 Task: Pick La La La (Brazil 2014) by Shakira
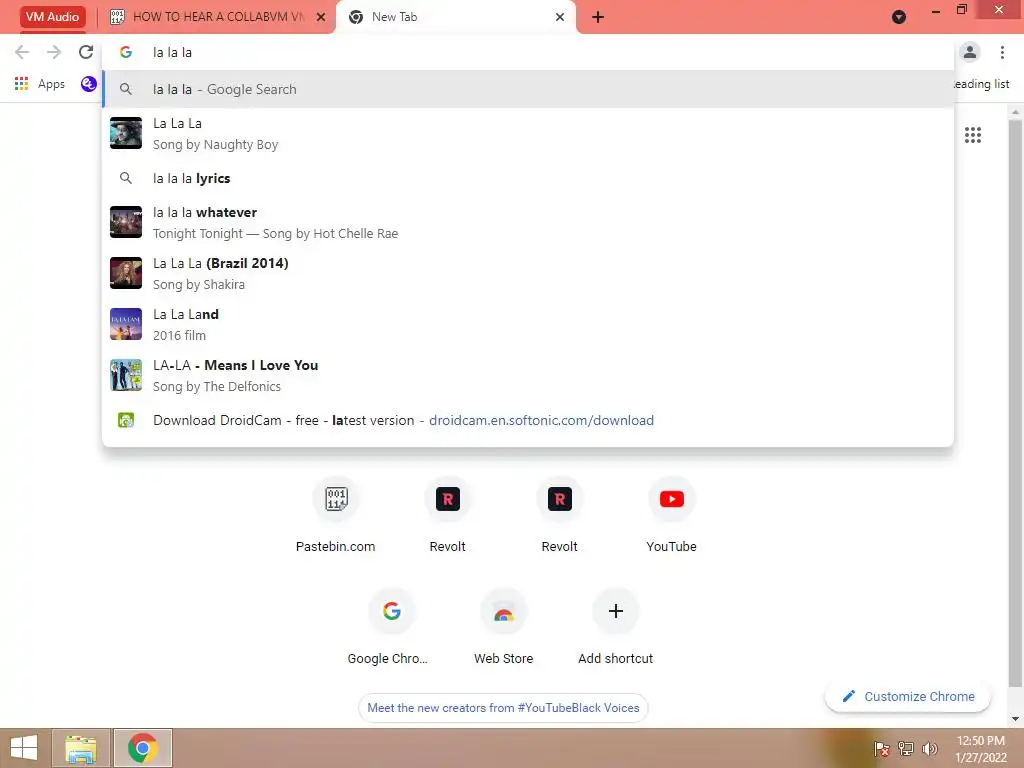coord(528,274)
